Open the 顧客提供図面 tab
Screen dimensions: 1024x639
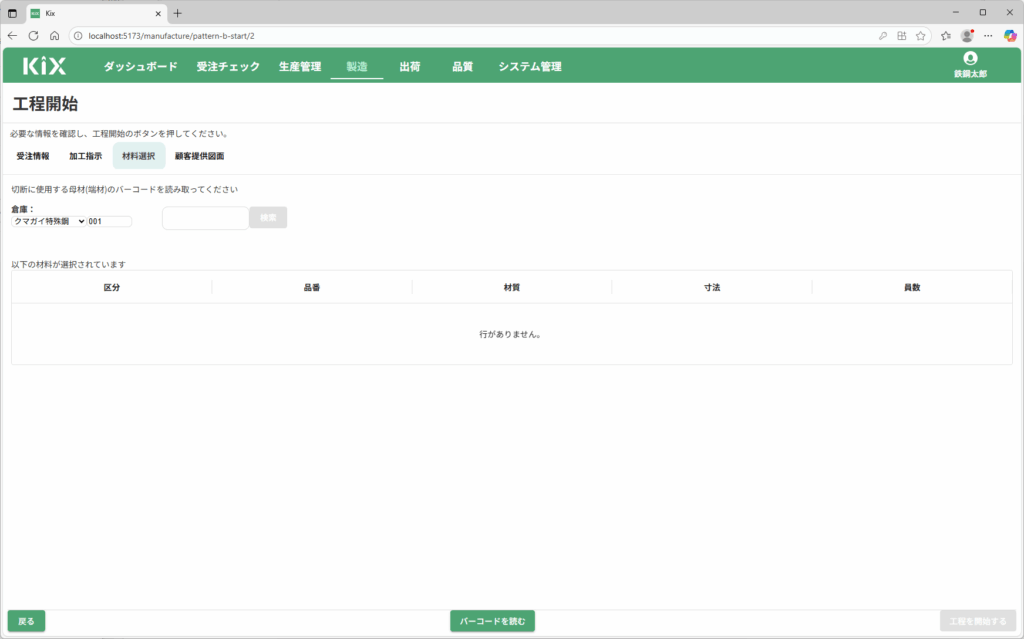point(199,156)
